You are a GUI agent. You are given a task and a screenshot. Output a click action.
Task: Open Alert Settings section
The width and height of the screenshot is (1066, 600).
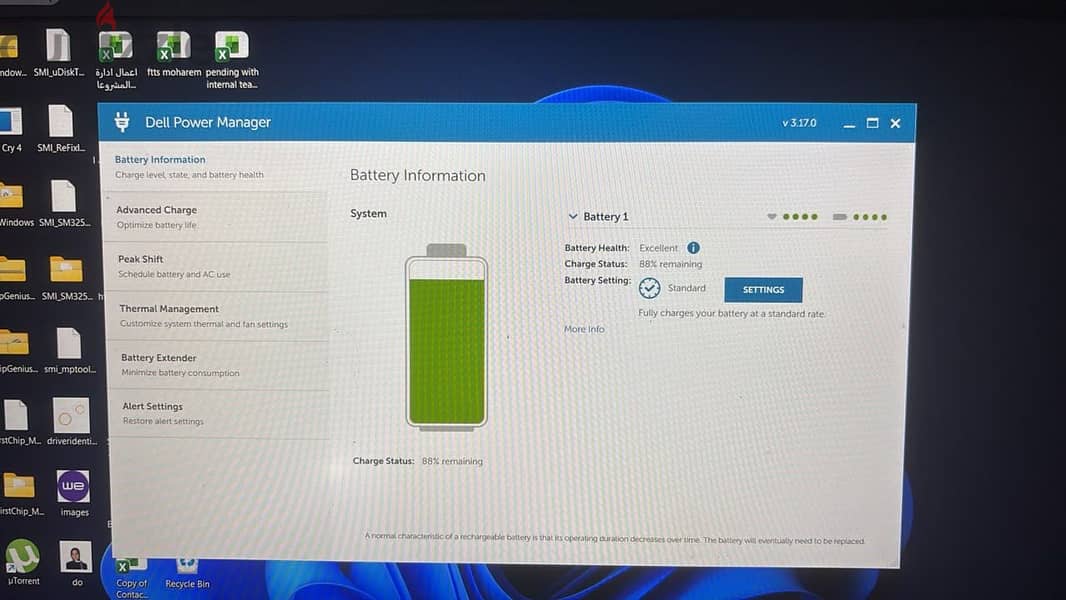pyautogui.click(x=219, y=413)
